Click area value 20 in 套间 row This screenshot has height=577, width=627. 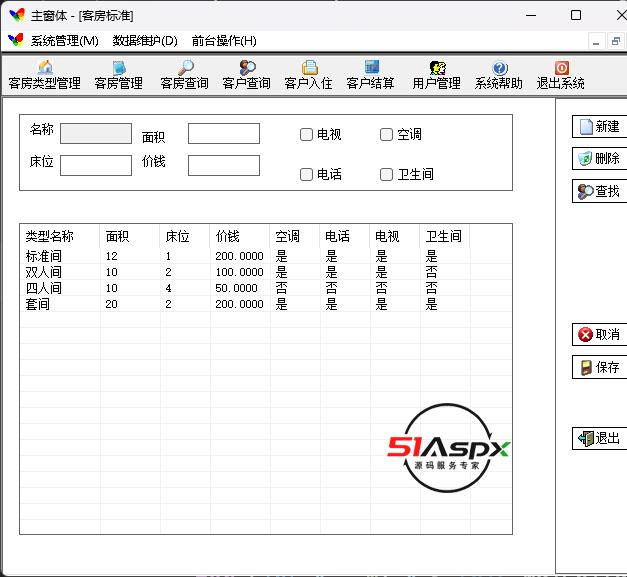[112, 304]
